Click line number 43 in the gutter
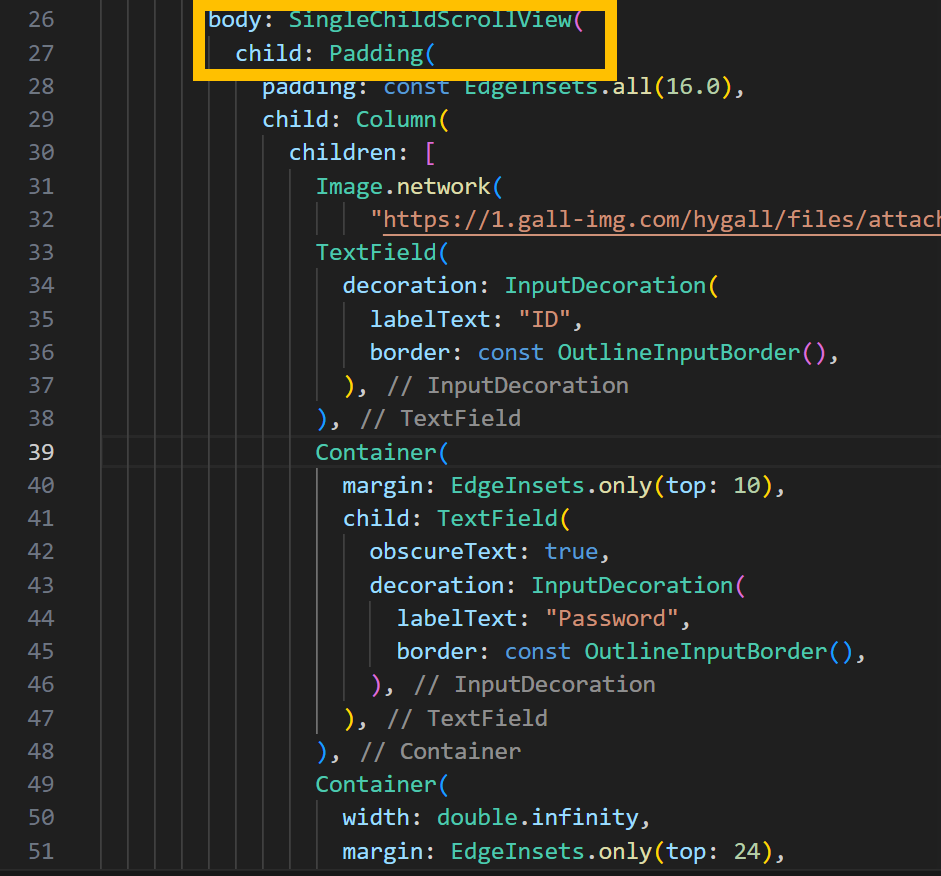The image size is (941, 876). click(x=41, y=585)
